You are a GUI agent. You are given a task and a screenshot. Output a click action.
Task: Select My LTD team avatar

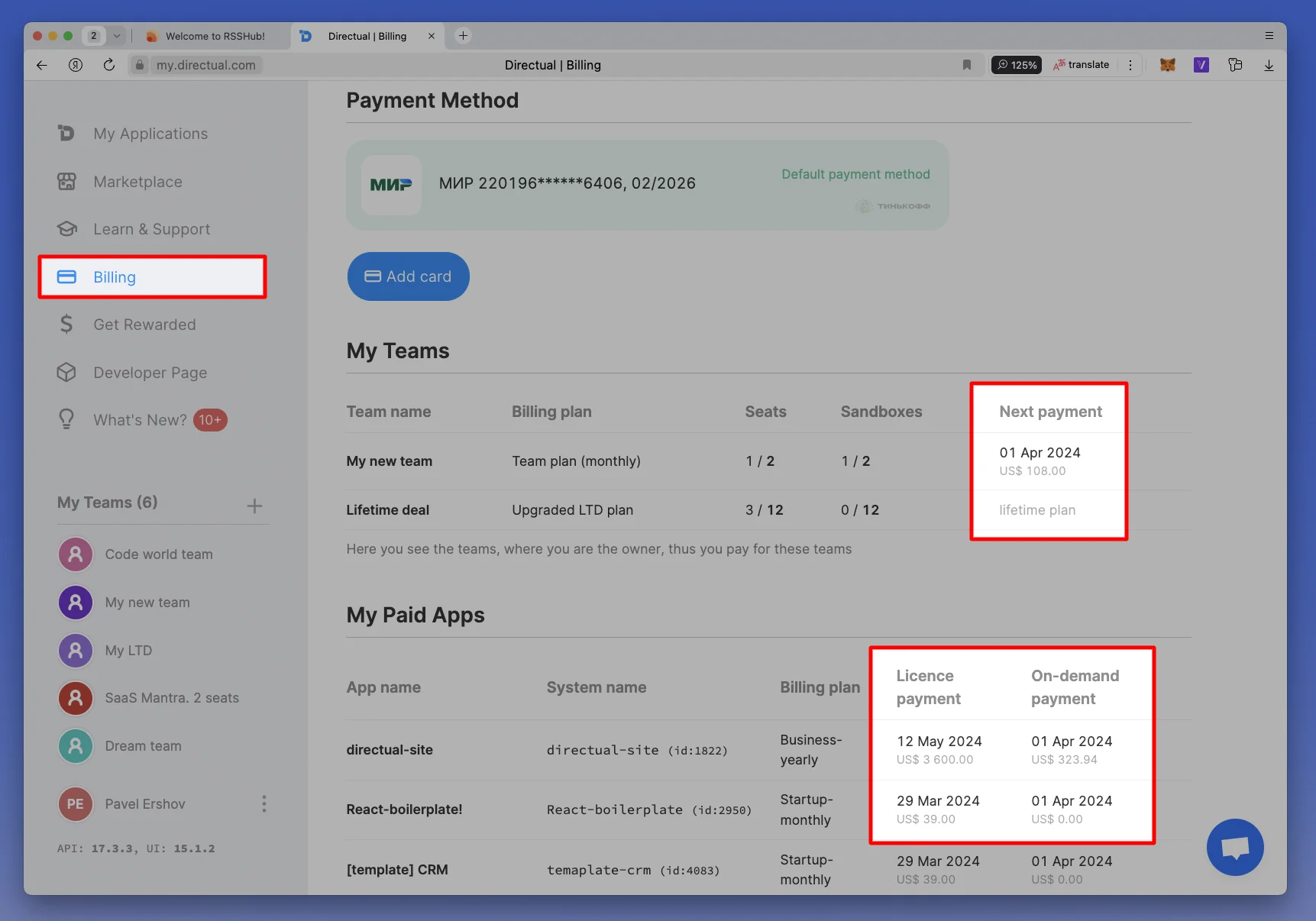coord(76,651)
